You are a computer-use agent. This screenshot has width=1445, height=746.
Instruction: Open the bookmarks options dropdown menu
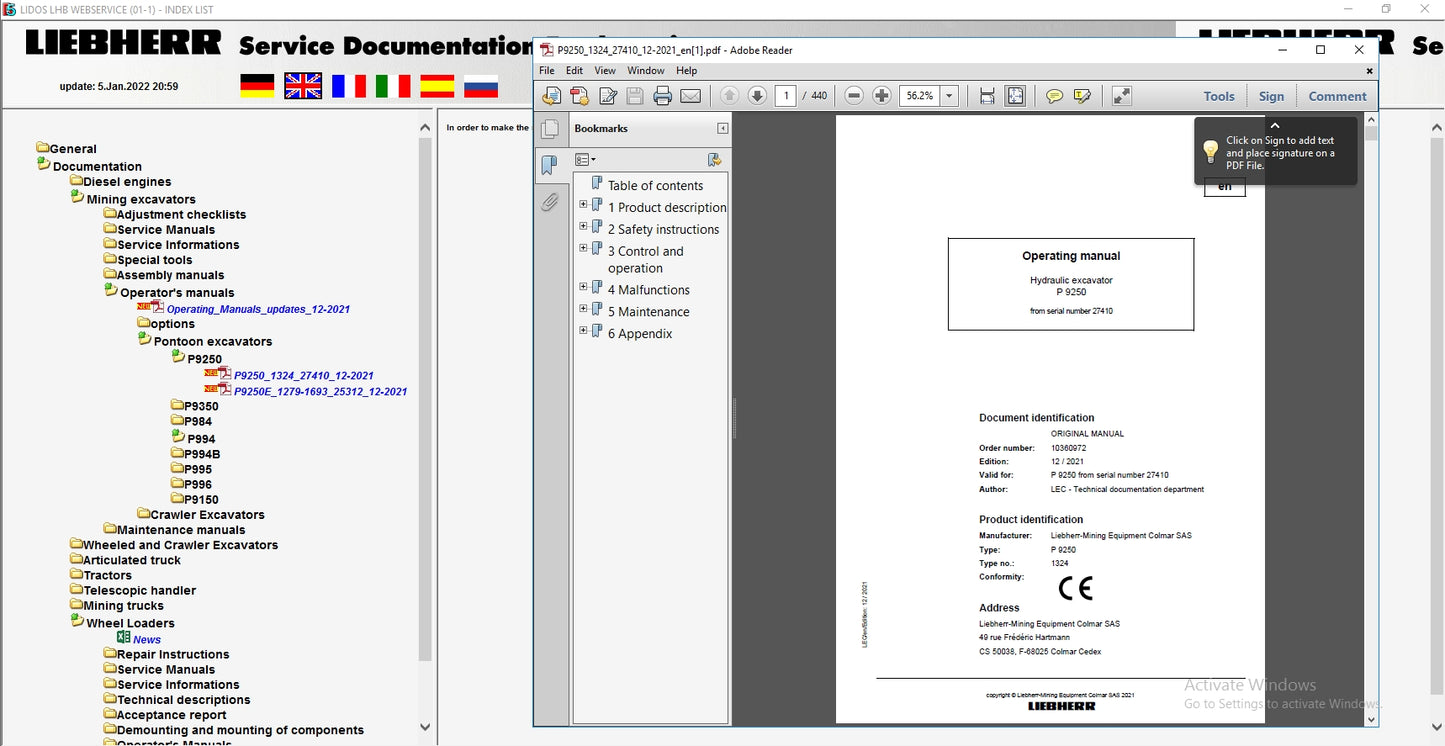pos(586,160)
